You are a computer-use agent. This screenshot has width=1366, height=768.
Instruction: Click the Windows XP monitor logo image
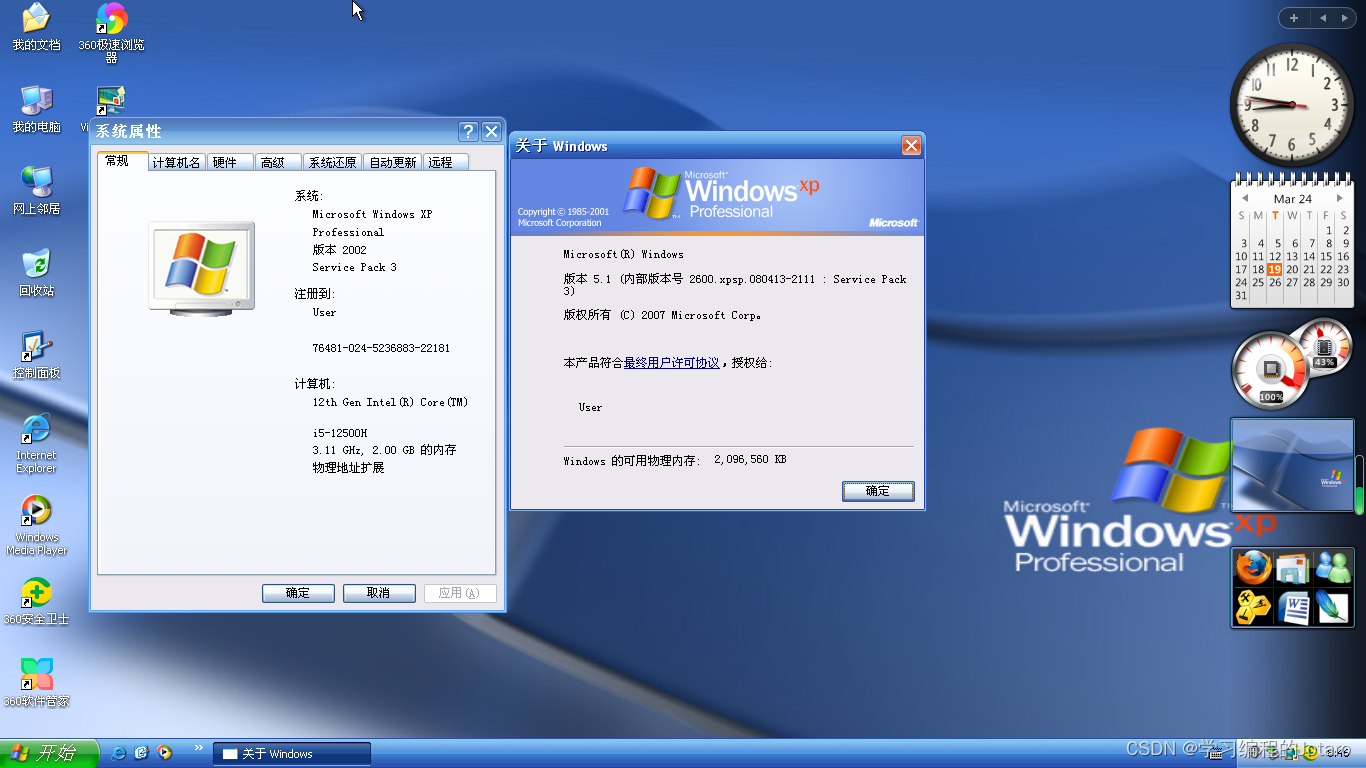click(202, 268)
